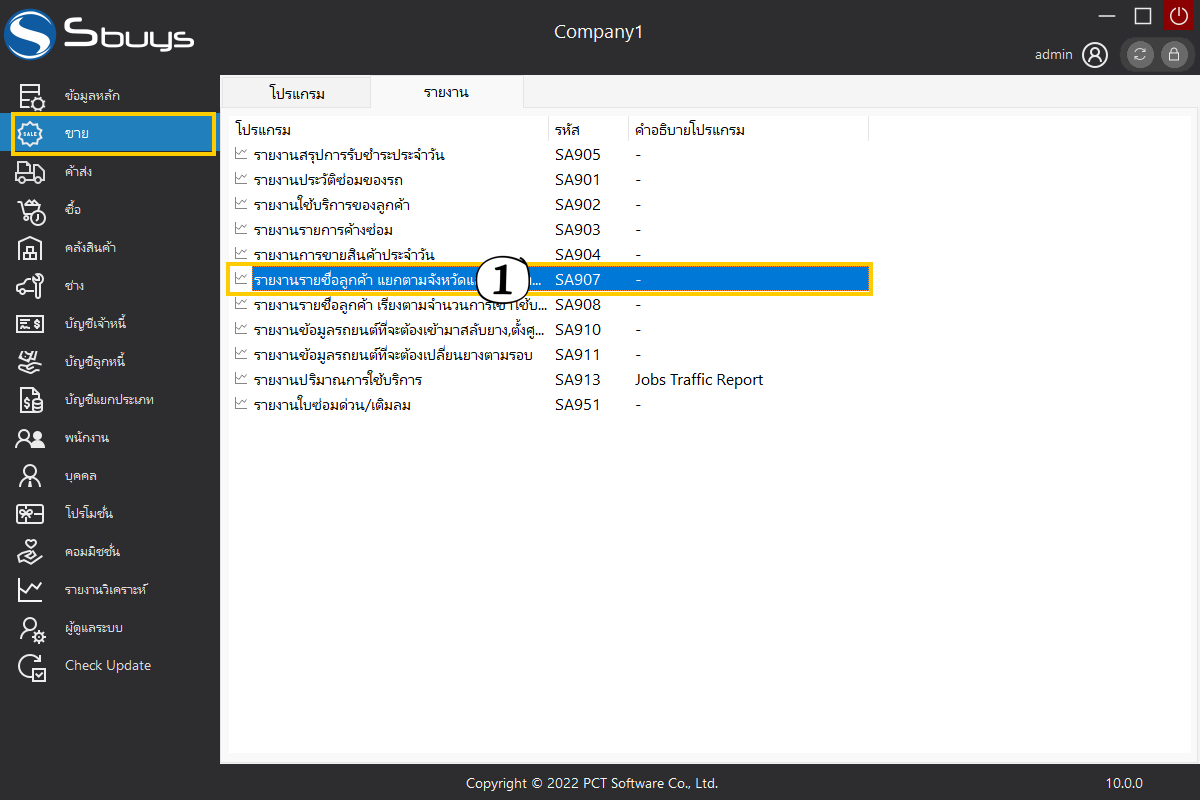This screenshot has width=1200, height=800.
Task: Click the refresh sync icon near admin
Action: pyautogui.click(x=1140, y=55)
